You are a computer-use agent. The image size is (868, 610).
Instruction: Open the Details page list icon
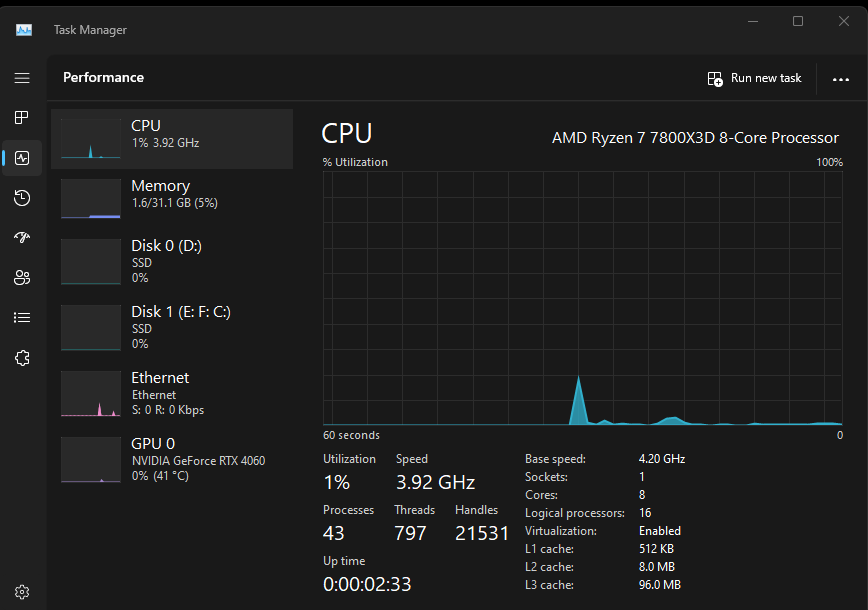click(x=22, y=318)
